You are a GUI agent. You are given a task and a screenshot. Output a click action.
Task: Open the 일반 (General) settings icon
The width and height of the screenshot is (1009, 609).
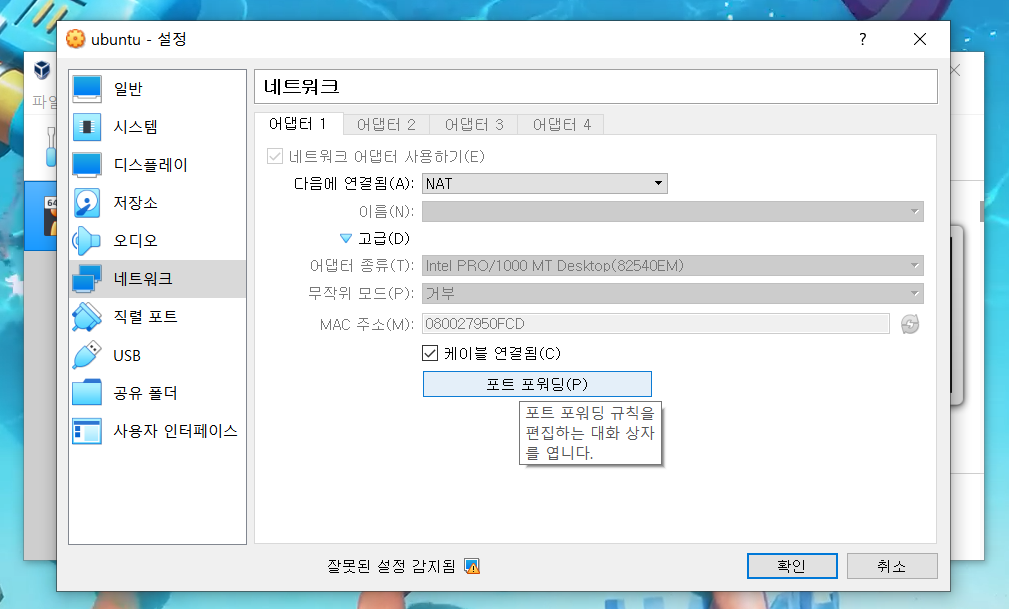click(87, 89)
